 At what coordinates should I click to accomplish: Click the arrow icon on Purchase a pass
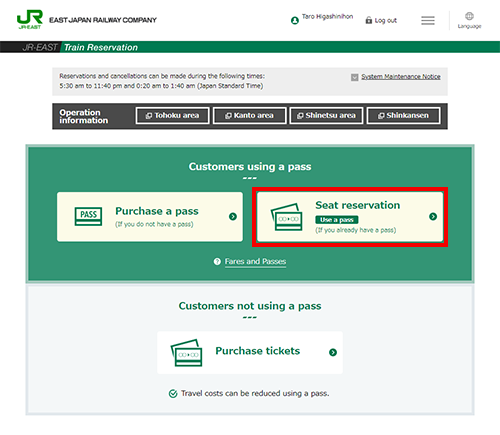pos(233,216)
